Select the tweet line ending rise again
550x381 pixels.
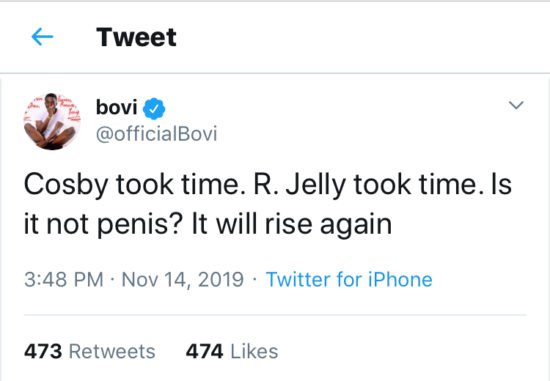pyautogui.click(x=208, y=225)
